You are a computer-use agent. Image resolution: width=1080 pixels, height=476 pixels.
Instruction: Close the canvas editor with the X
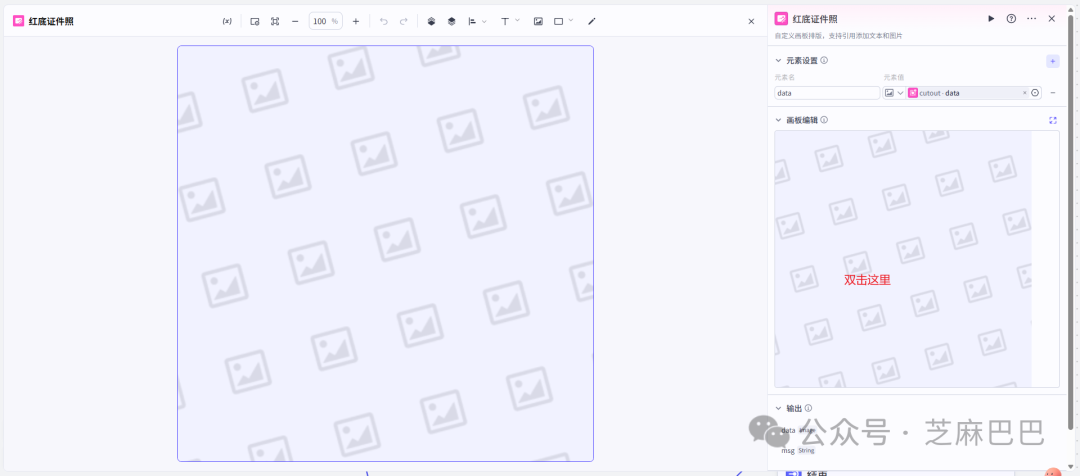point(751,21)
